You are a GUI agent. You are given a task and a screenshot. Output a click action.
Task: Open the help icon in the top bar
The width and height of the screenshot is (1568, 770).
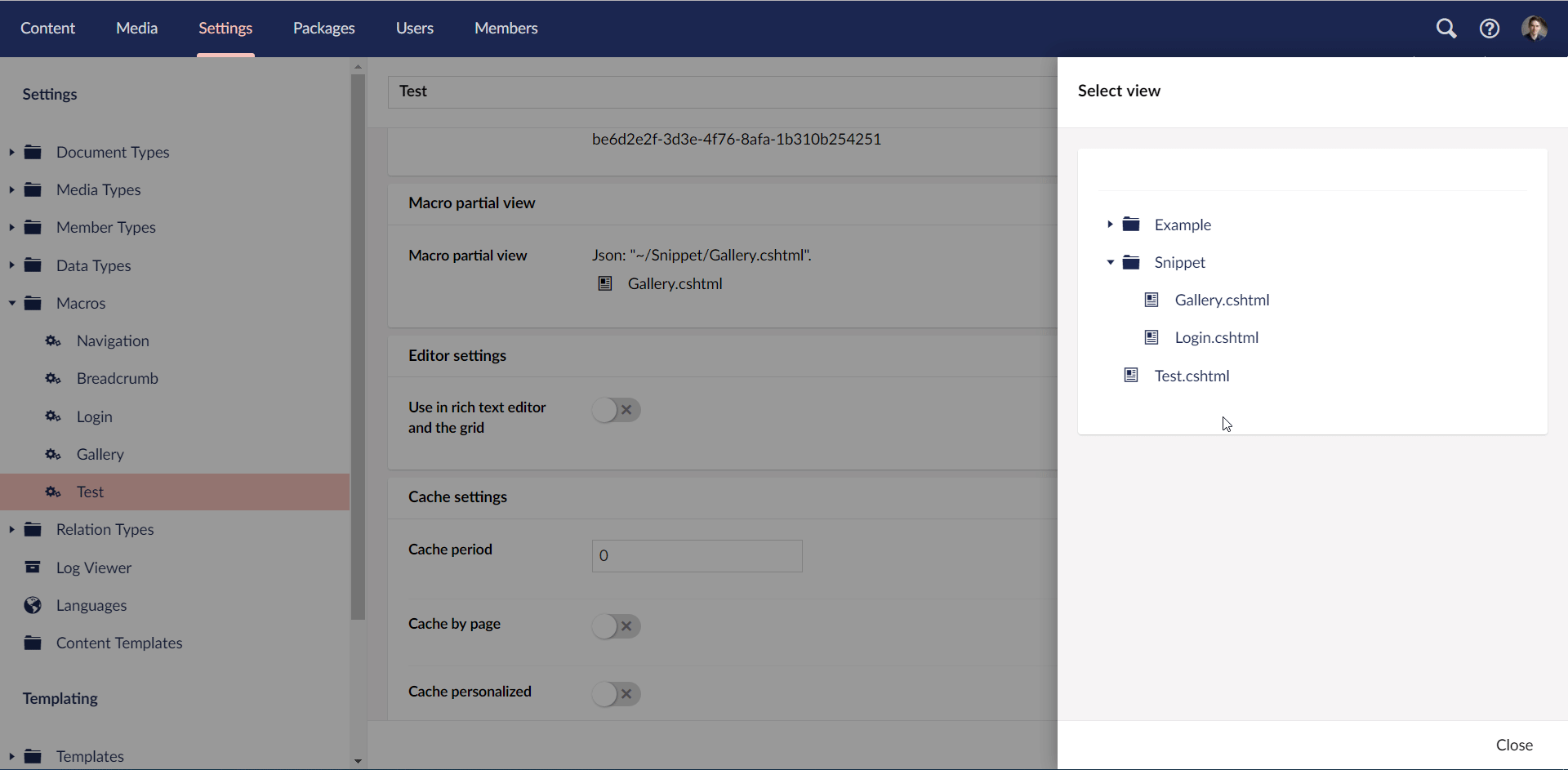tap(1490, 28)
